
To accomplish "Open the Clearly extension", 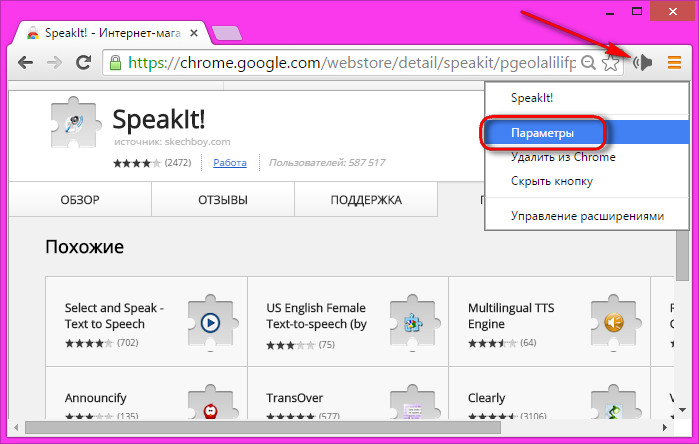I will (x=486, y=398).
